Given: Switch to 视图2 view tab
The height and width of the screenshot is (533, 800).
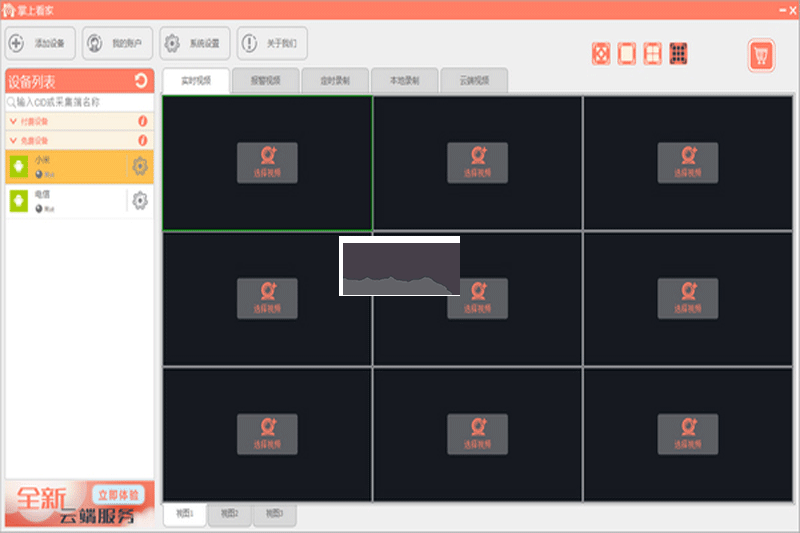Looking at the screenshot, I should coord(230,514).
